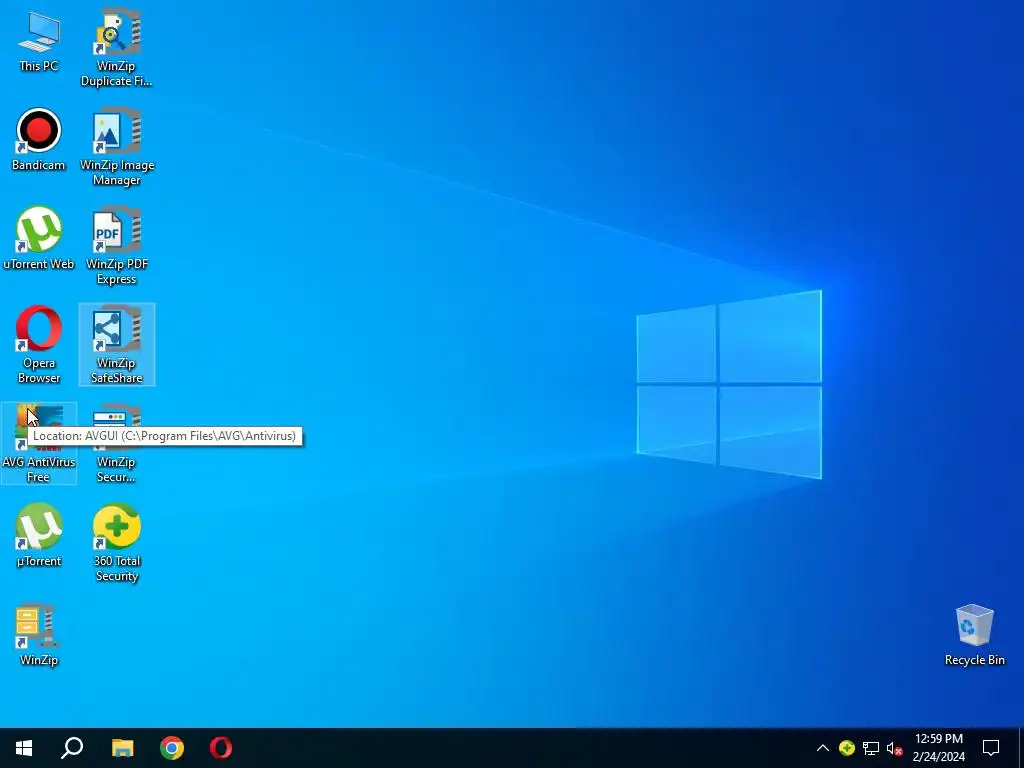Expand hidden system tray icons
The width and height of the screenshot is (1024, 768).
(x=823, y=748)
